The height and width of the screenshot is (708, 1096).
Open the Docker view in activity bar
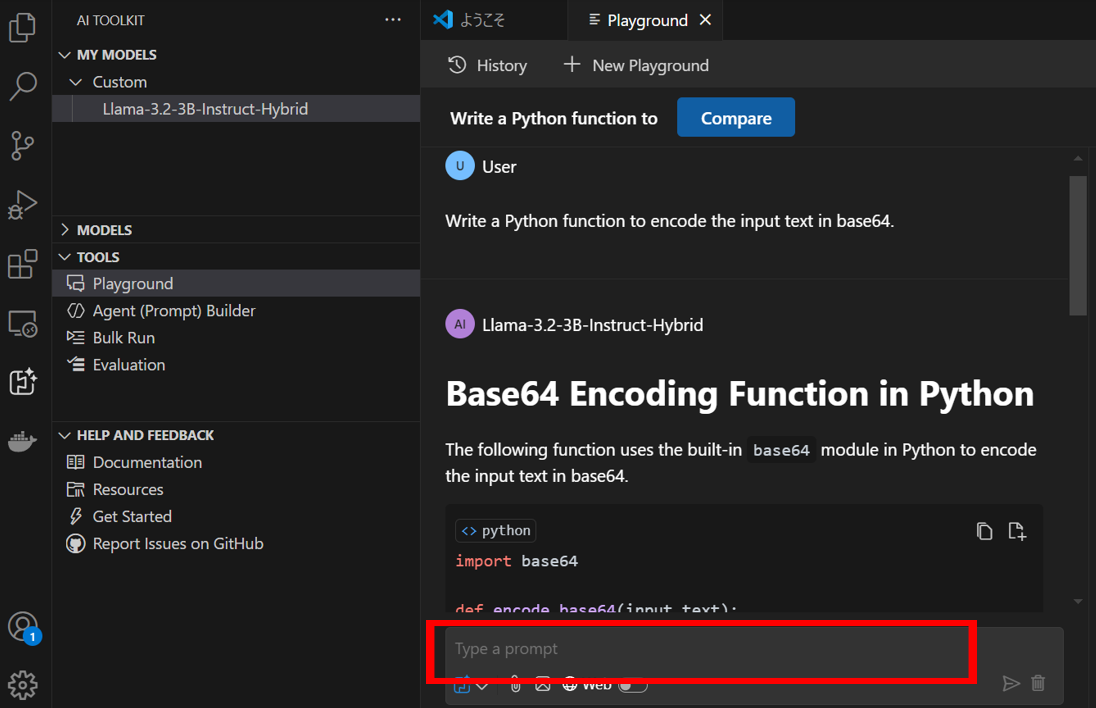point(22,442)
